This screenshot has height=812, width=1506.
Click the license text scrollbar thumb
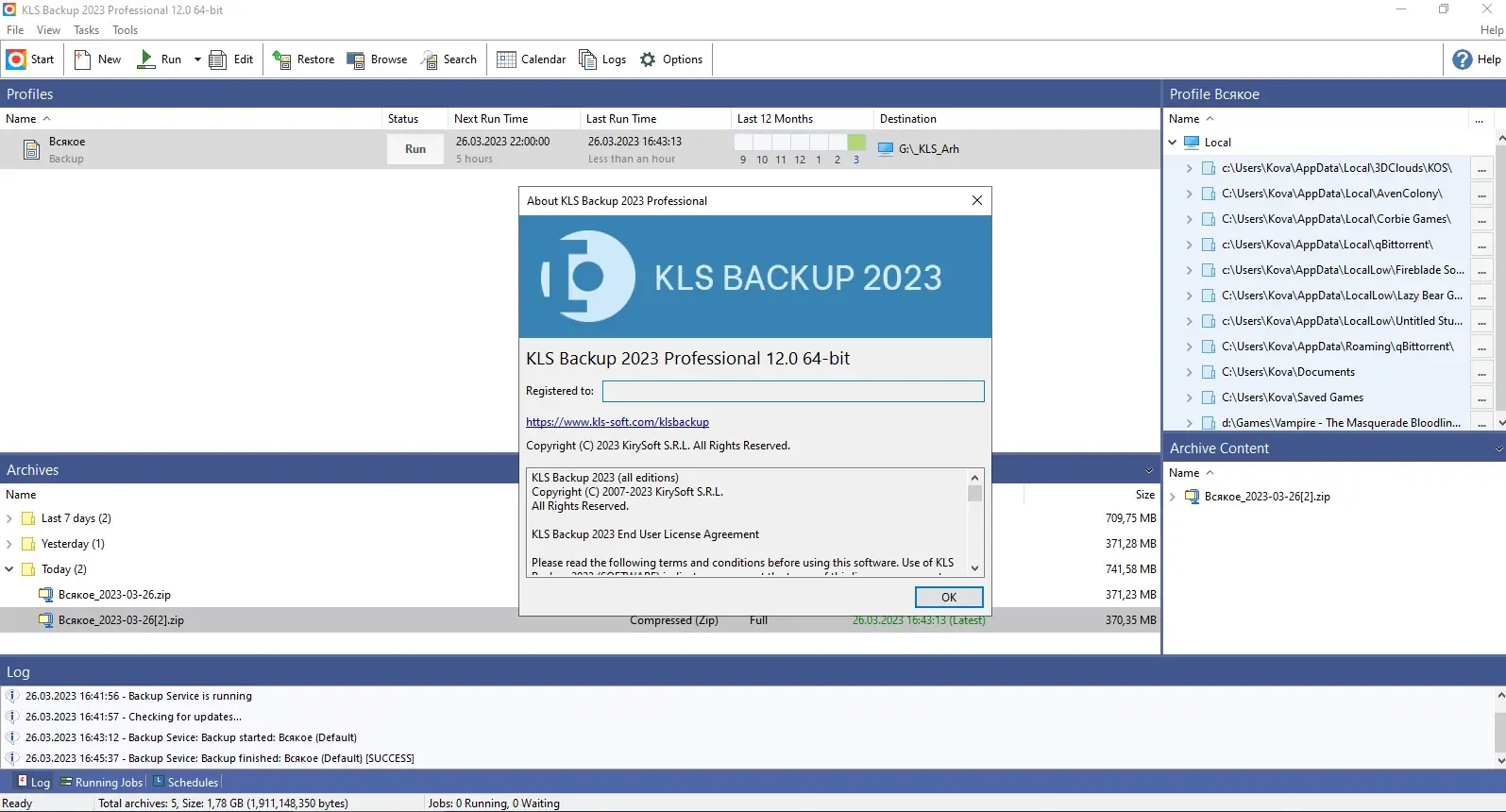[975, 493]
